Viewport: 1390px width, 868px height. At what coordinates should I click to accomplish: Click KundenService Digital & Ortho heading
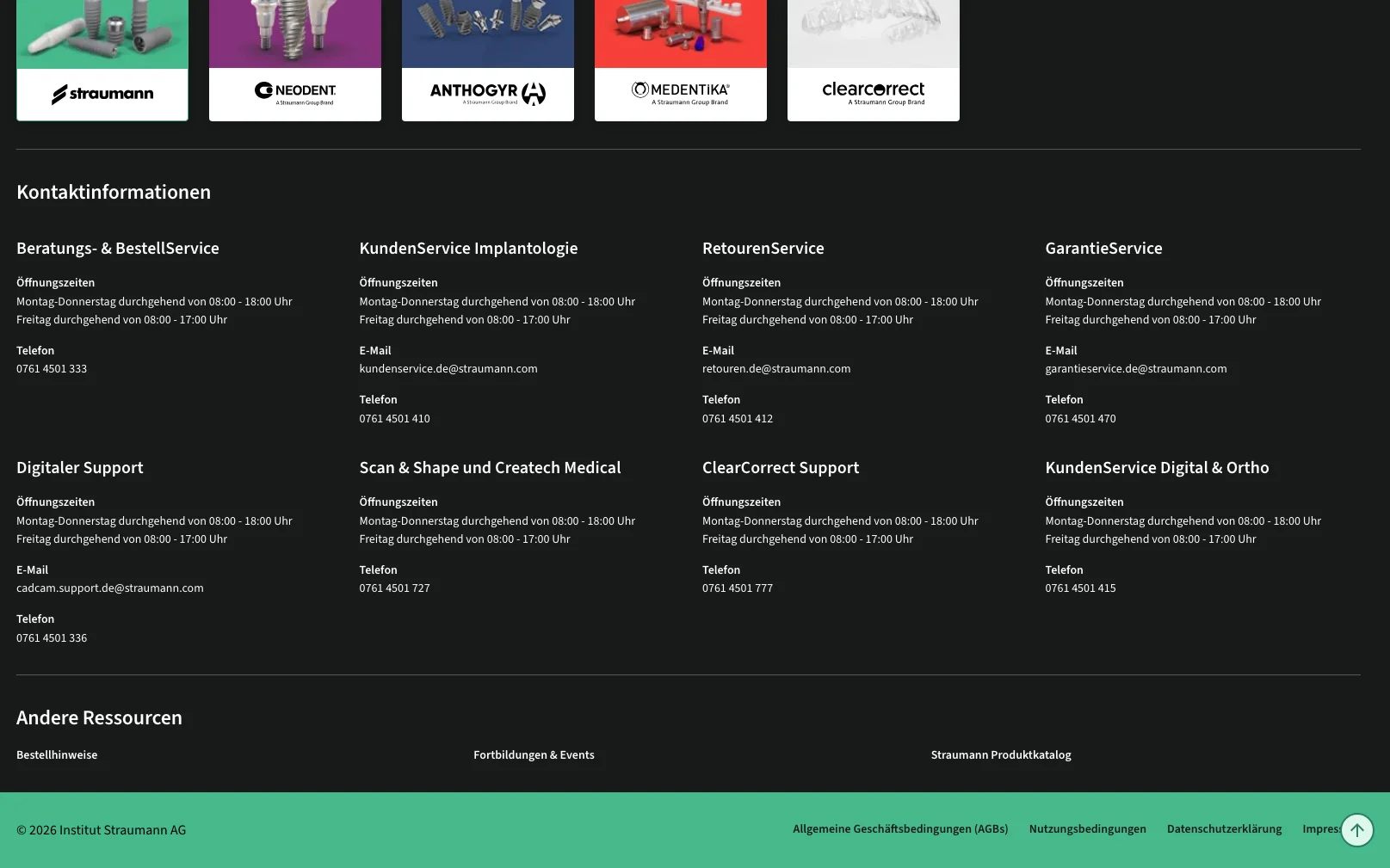click(1158, 468)
